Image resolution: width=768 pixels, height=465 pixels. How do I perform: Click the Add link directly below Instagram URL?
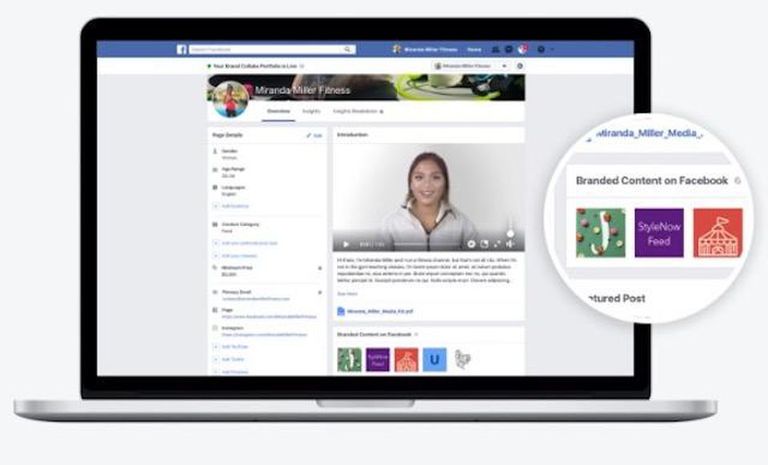click(231, 346)
